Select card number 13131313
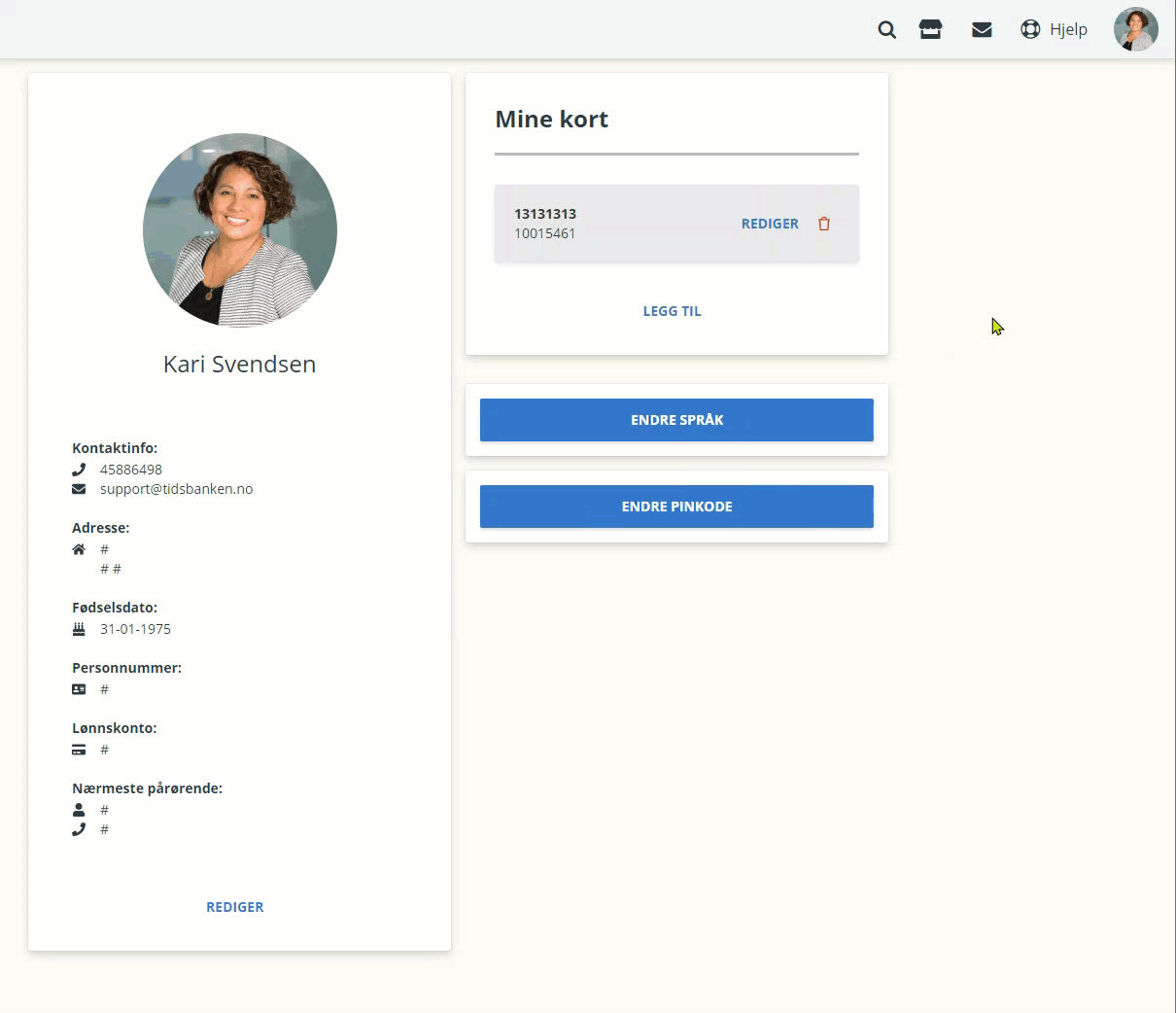Screen dimensions: 1176x1013 [x=545, y=214]
